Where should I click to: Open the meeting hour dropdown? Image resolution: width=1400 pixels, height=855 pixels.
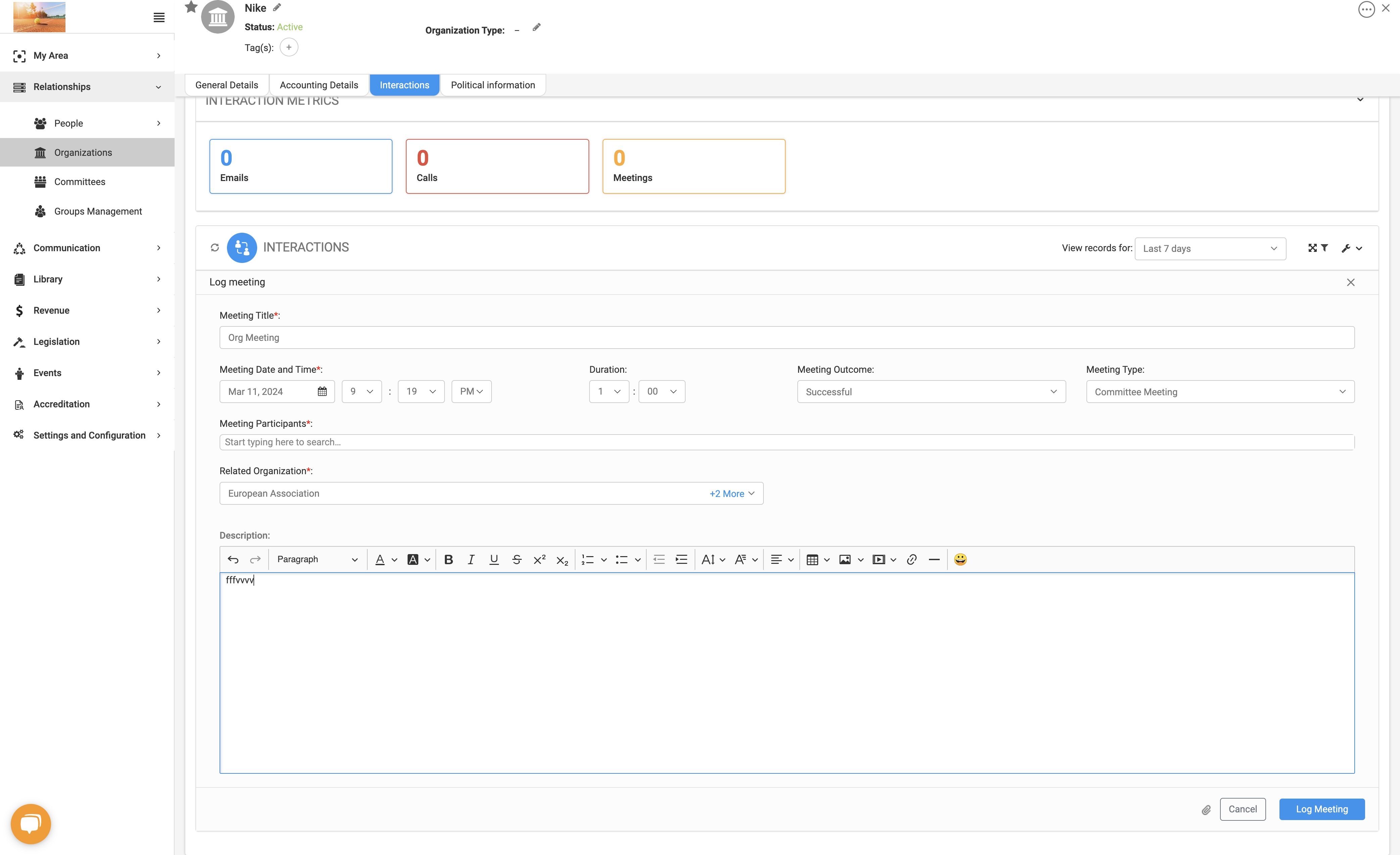pyautogui.click(x=361, y=391)
